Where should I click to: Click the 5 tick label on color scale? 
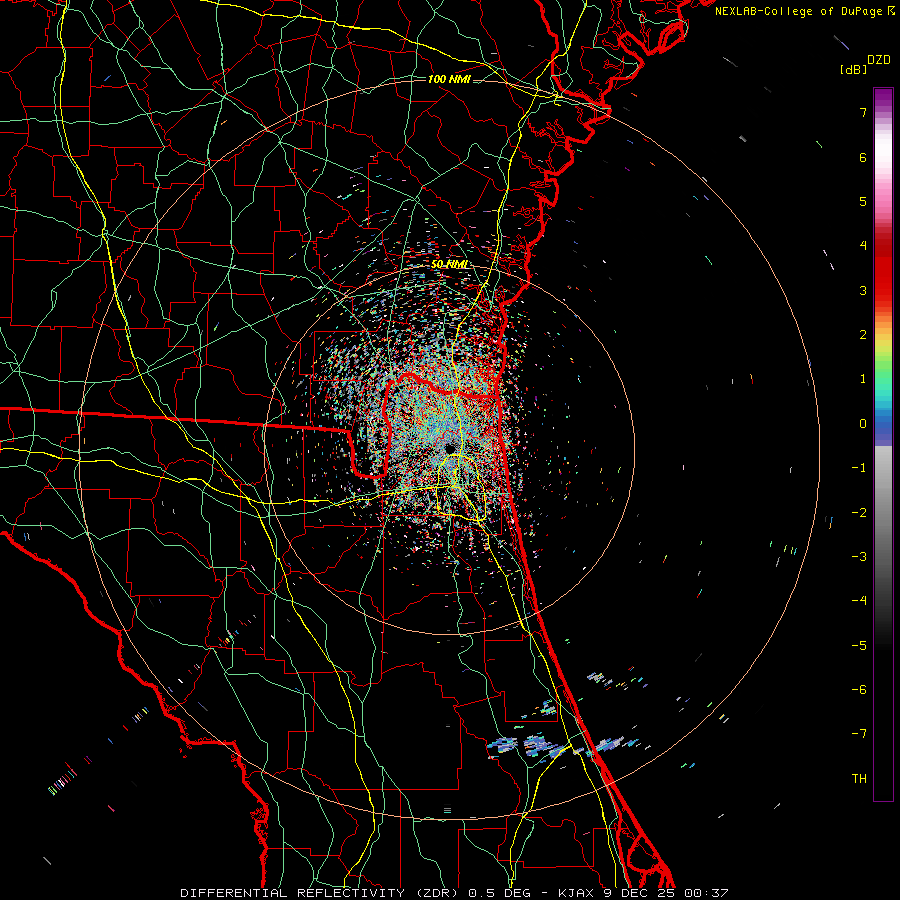tap(863, 201)
